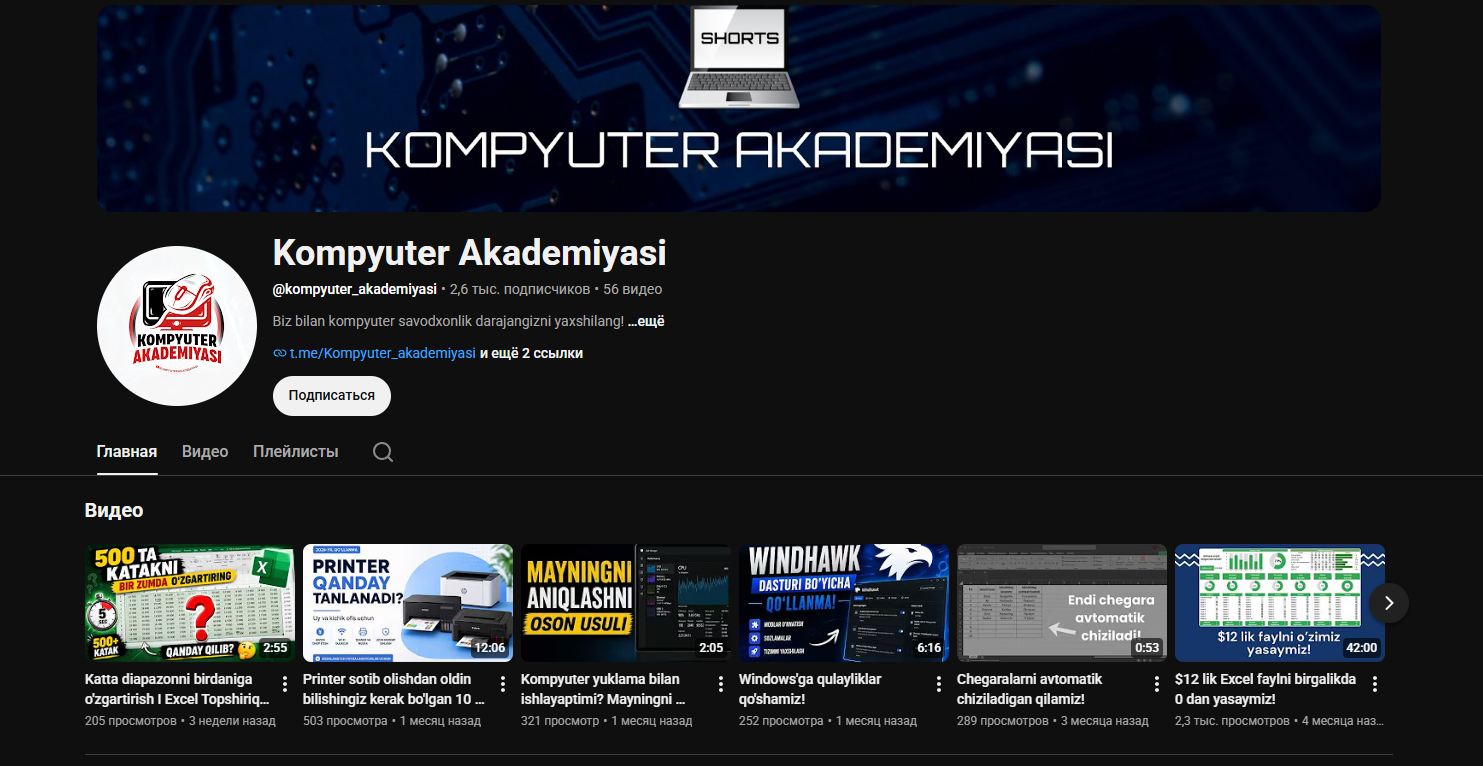Play the 'Printer qanday tanlanadi?' thumbnail

(x=408, y=603)
